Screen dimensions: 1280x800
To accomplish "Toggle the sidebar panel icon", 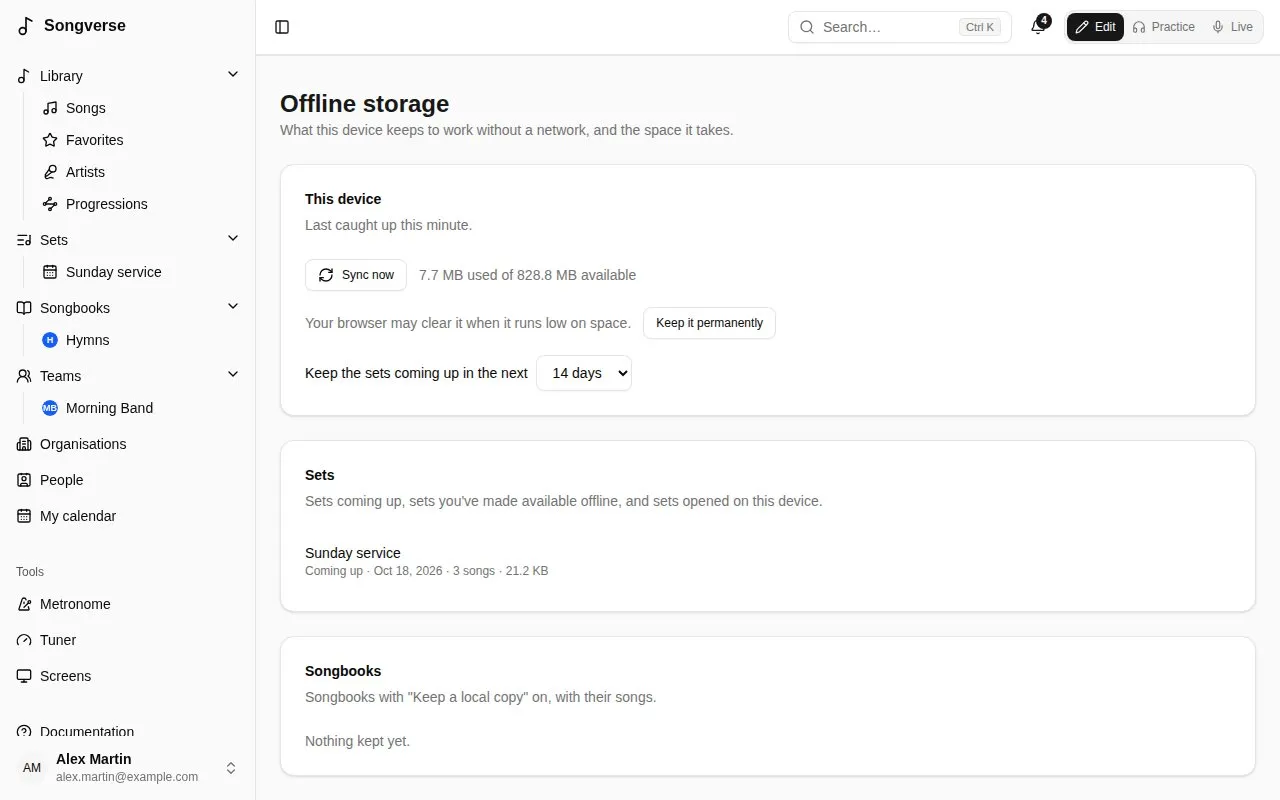I will click(282, 27).
